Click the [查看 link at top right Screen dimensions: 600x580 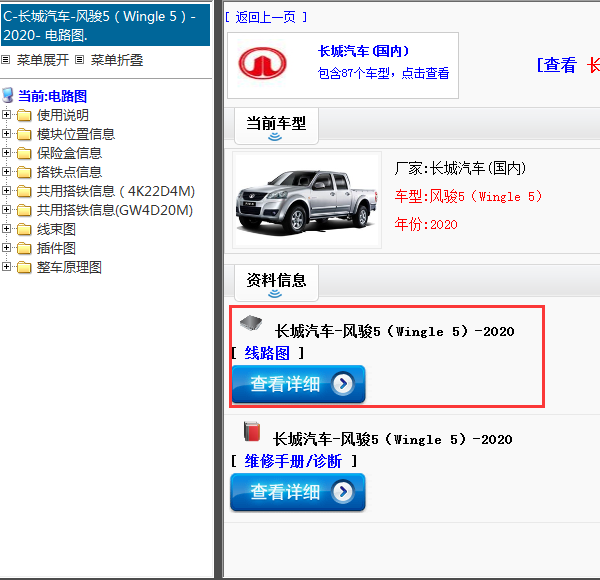click(557, 65)
